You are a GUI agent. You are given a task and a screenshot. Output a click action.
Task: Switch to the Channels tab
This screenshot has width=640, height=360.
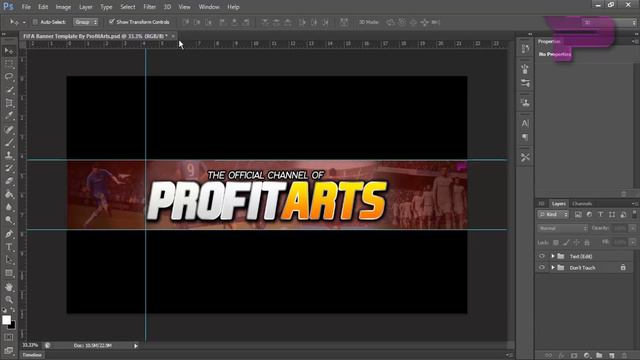(x=582, y=204)
